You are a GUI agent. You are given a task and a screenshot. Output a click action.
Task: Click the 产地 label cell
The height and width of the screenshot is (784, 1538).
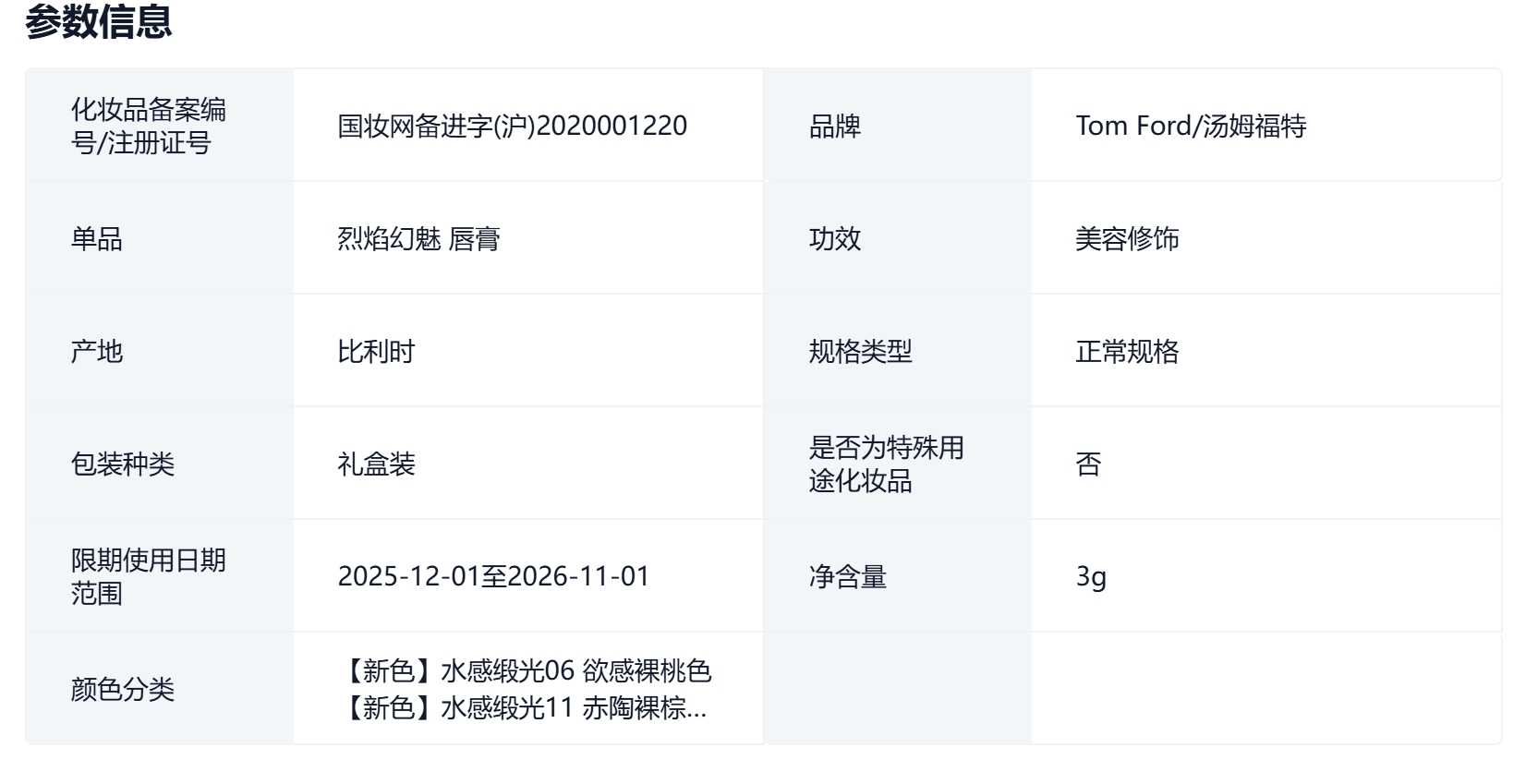coord(97,352)
